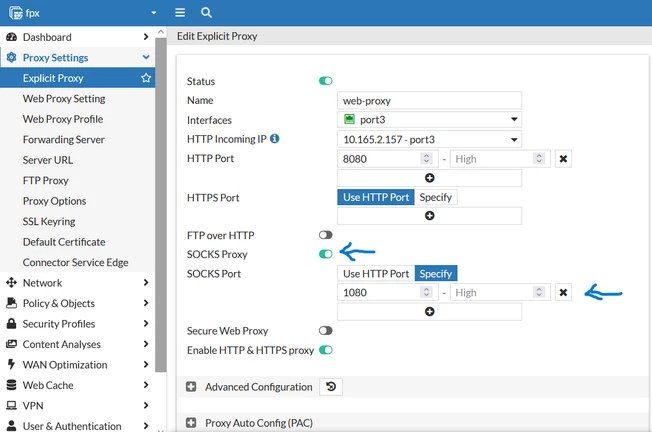Add another HTTP port range
652x432 pixels.
tap(429, 178)
